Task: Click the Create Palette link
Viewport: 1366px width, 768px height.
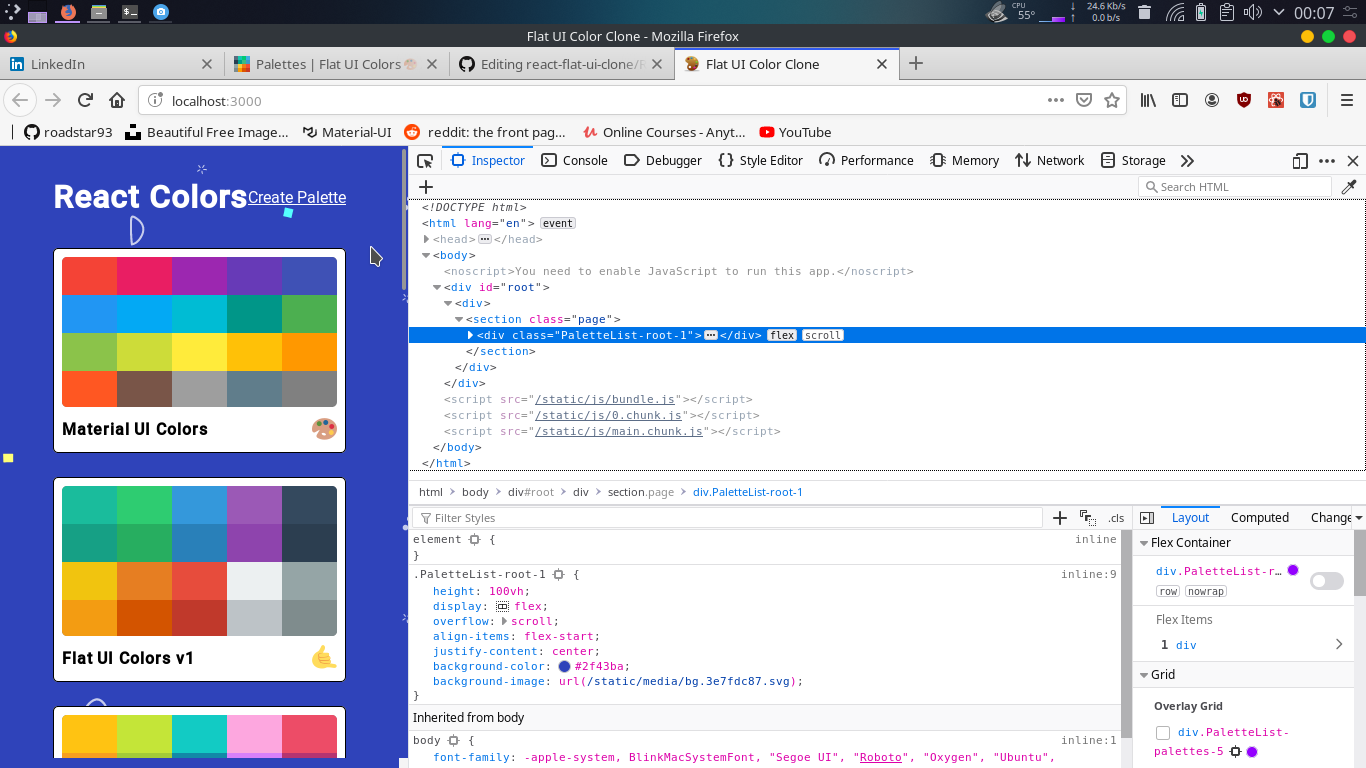Action: 297,197
